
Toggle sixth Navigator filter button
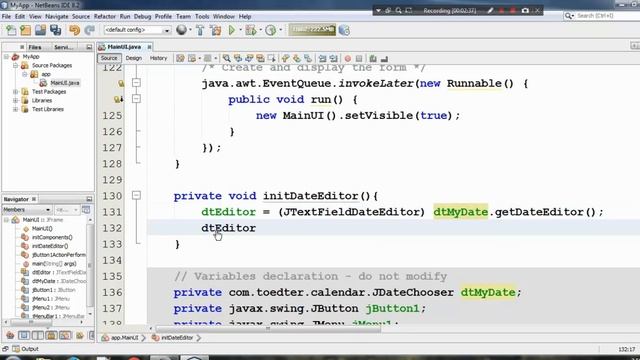tap(79, 336)
